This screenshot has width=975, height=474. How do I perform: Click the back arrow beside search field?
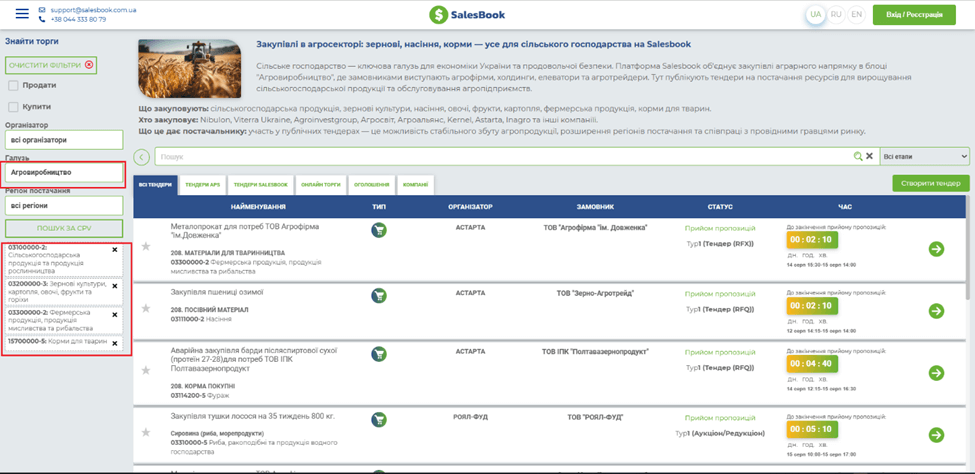click(x=142, y=157)
